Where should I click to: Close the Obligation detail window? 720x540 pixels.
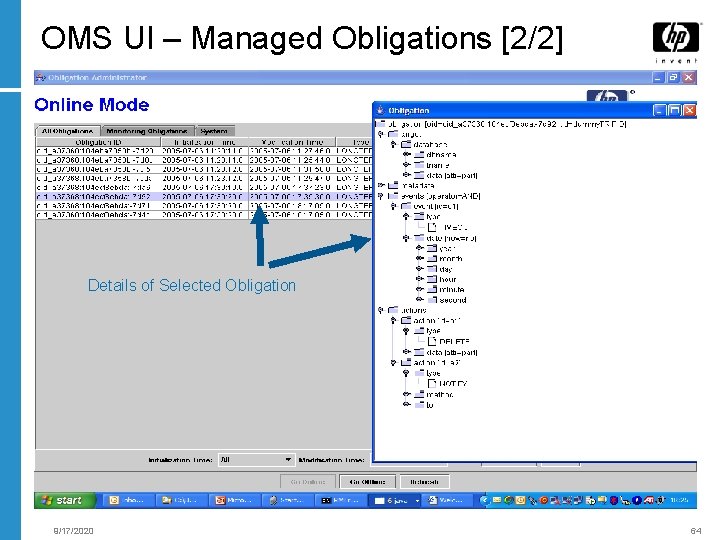[x=690, y=110]
